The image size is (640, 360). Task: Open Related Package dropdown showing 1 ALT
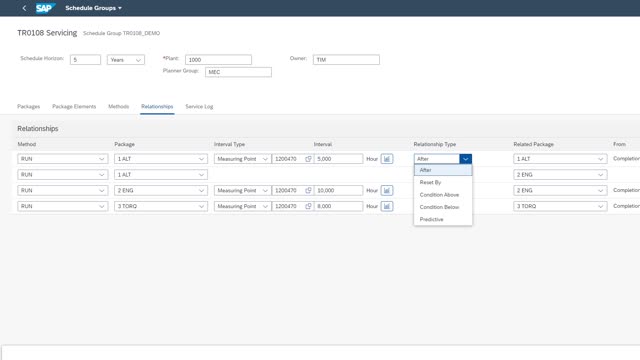pyautogui.click(x=560, y=159)
